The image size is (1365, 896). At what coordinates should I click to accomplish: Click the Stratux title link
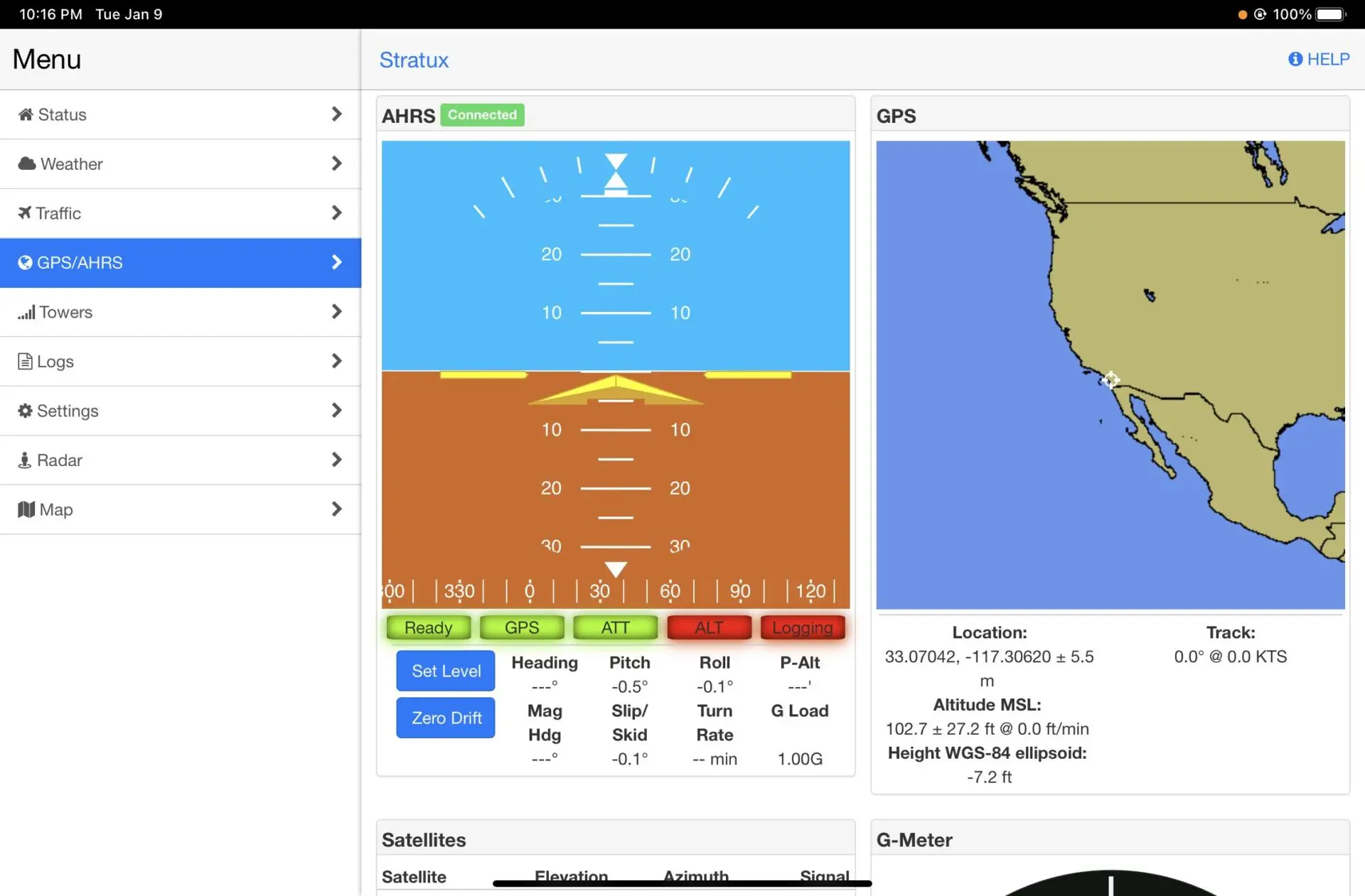pyautogui.click(x=414, y=60)
